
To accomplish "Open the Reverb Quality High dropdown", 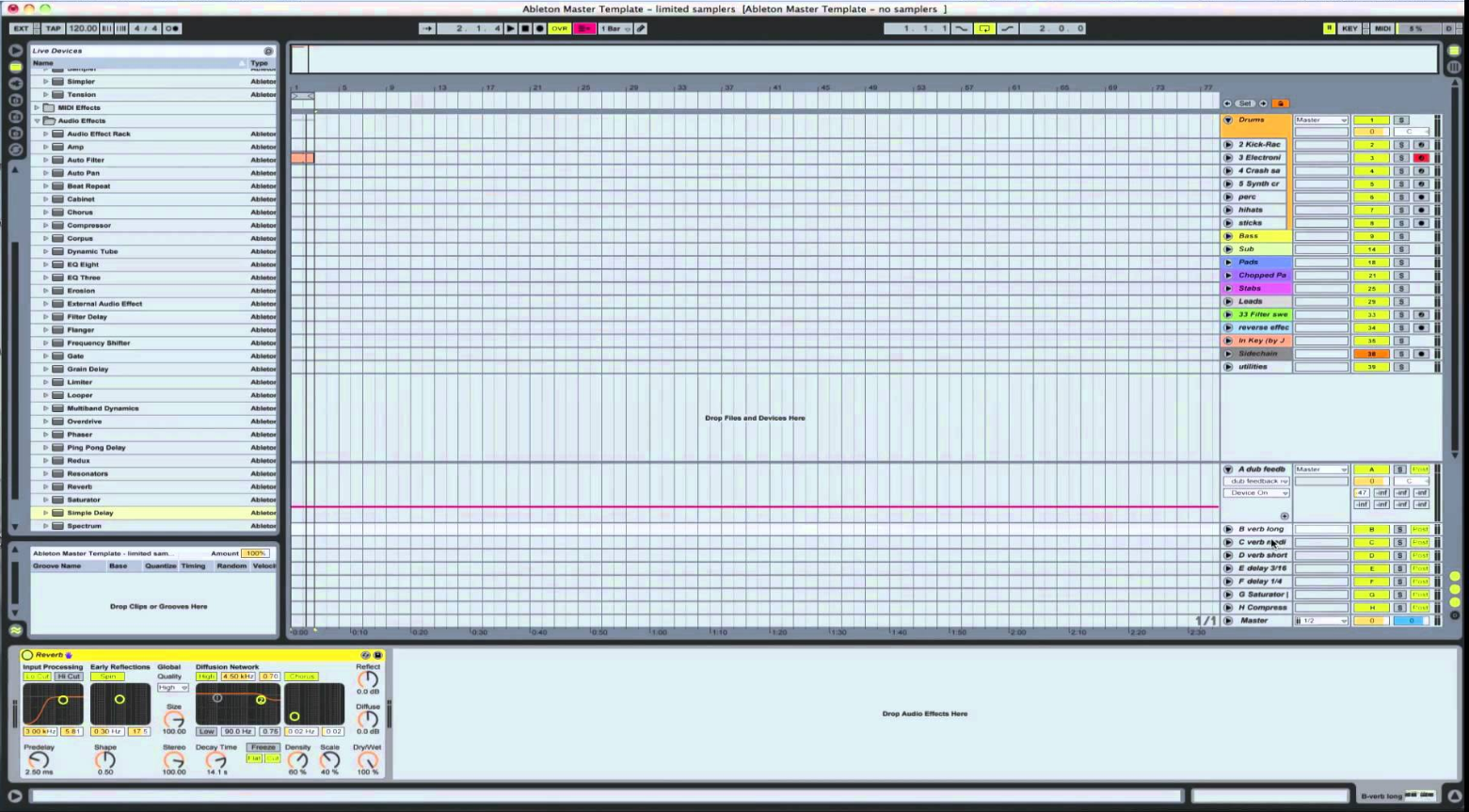I will click(172, 688).
